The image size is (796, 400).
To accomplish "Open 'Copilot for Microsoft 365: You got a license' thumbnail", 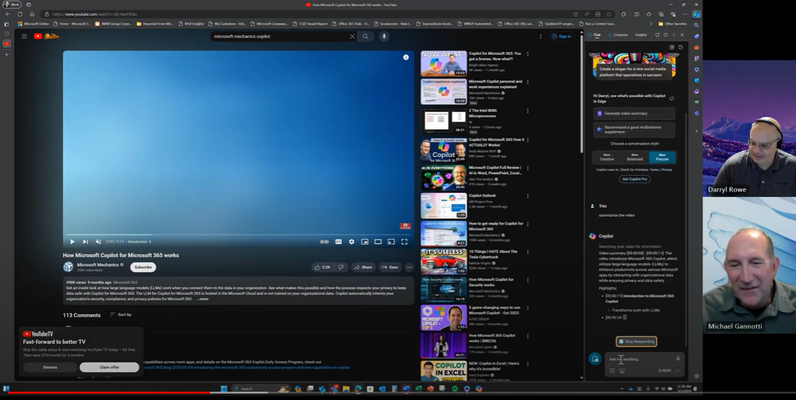I will (x=444, y=63).
